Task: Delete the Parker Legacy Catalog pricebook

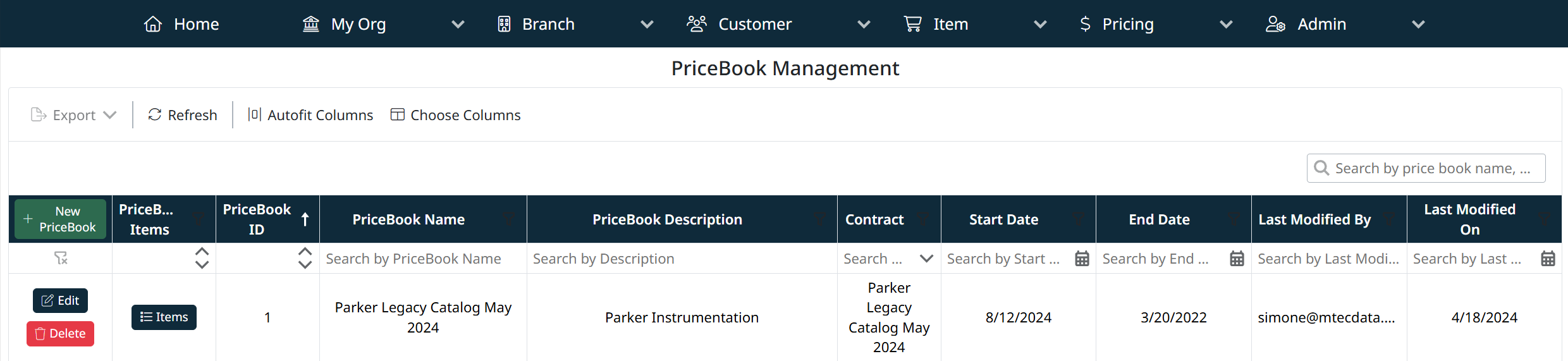Action: point(60,334)
